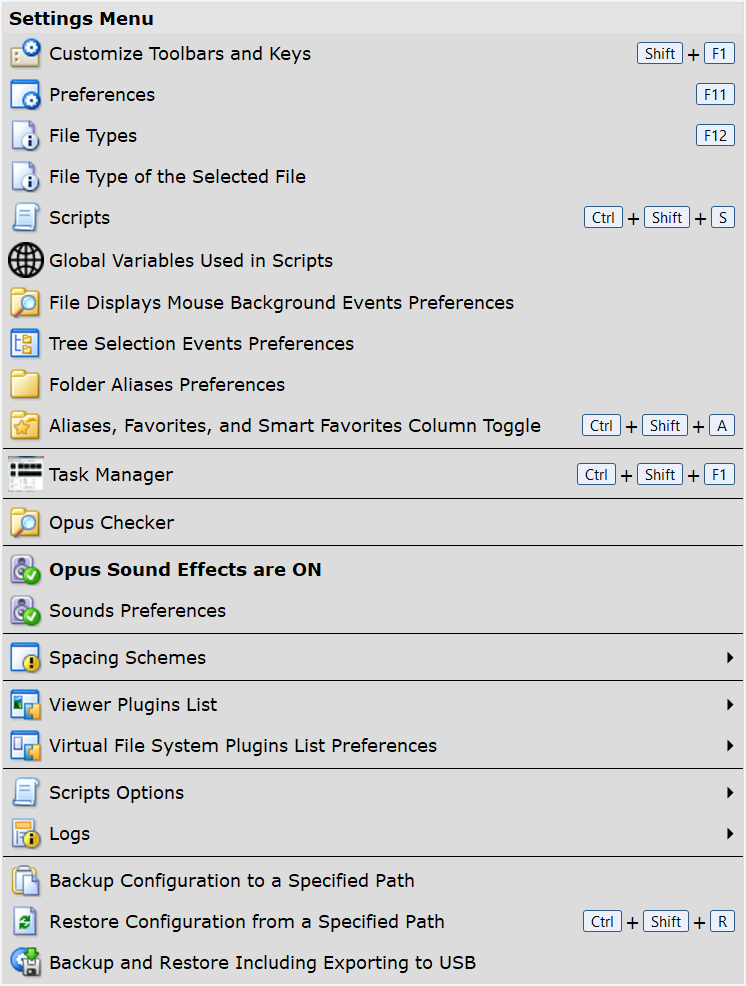This screenshot has width=746, height=986.
Task: Expand the Spacing Schemes submenu arrow
Action: [x=731, y=658]
